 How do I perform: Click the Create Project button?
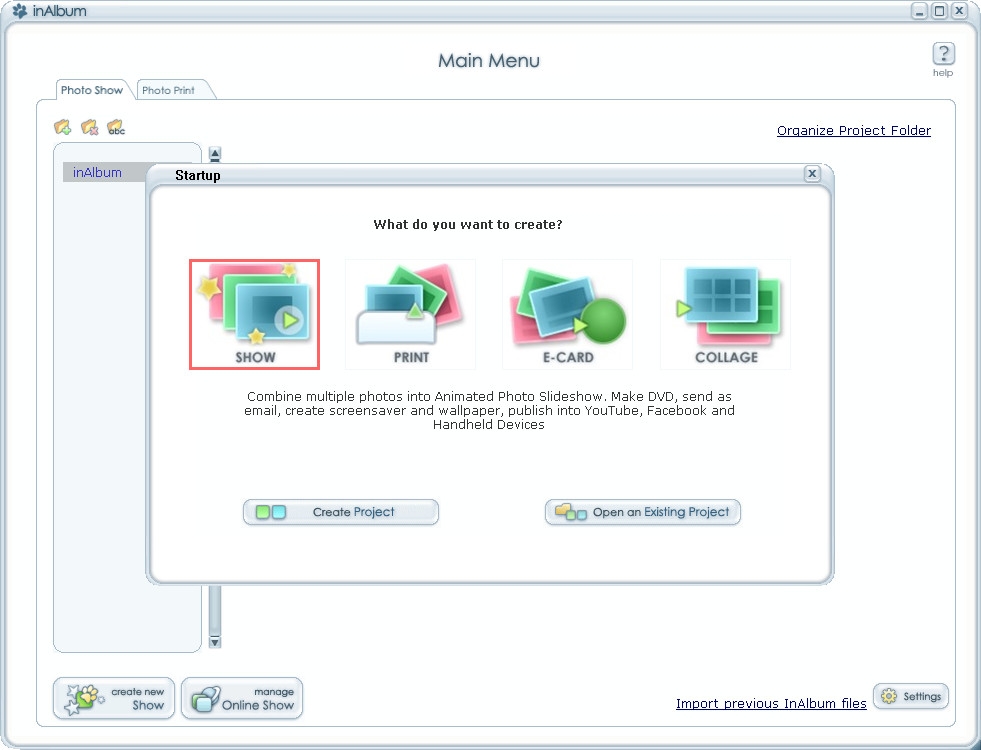click(340, 511)
